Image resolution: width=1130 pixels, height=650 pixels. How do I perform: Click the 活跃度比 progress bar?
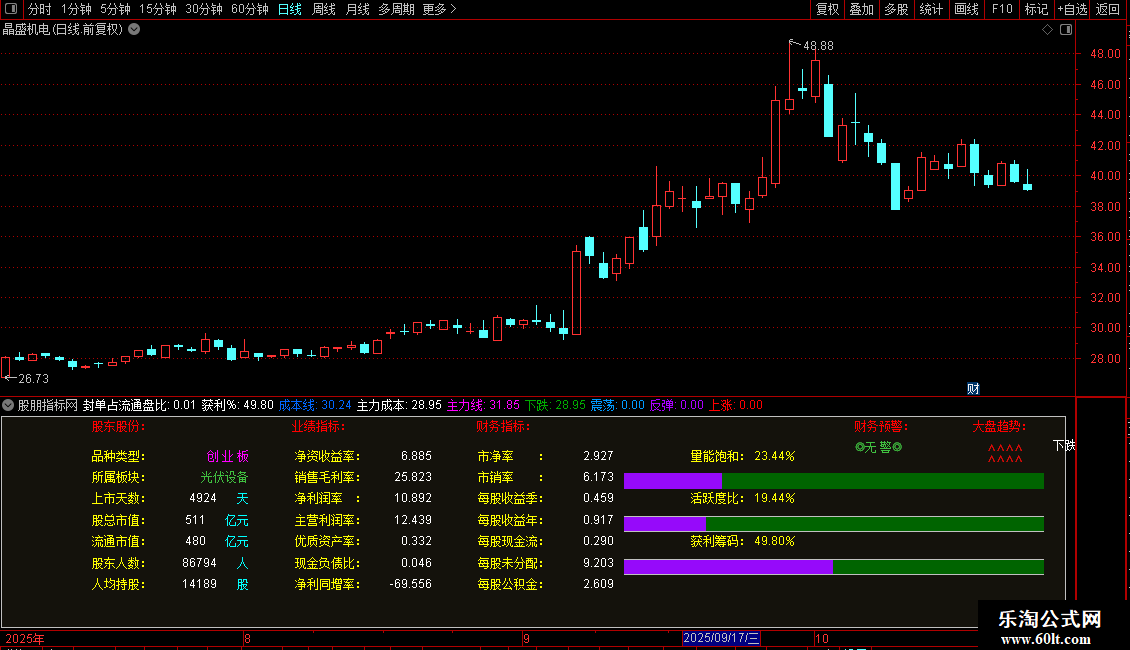click(x=834, y=524)
